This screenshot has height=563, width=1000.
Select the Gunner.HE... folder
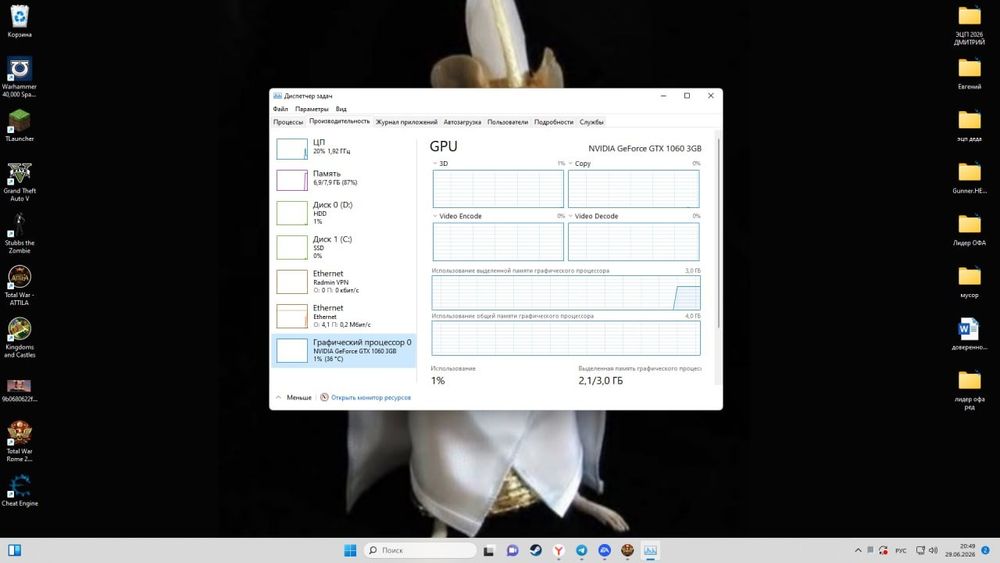969,179
